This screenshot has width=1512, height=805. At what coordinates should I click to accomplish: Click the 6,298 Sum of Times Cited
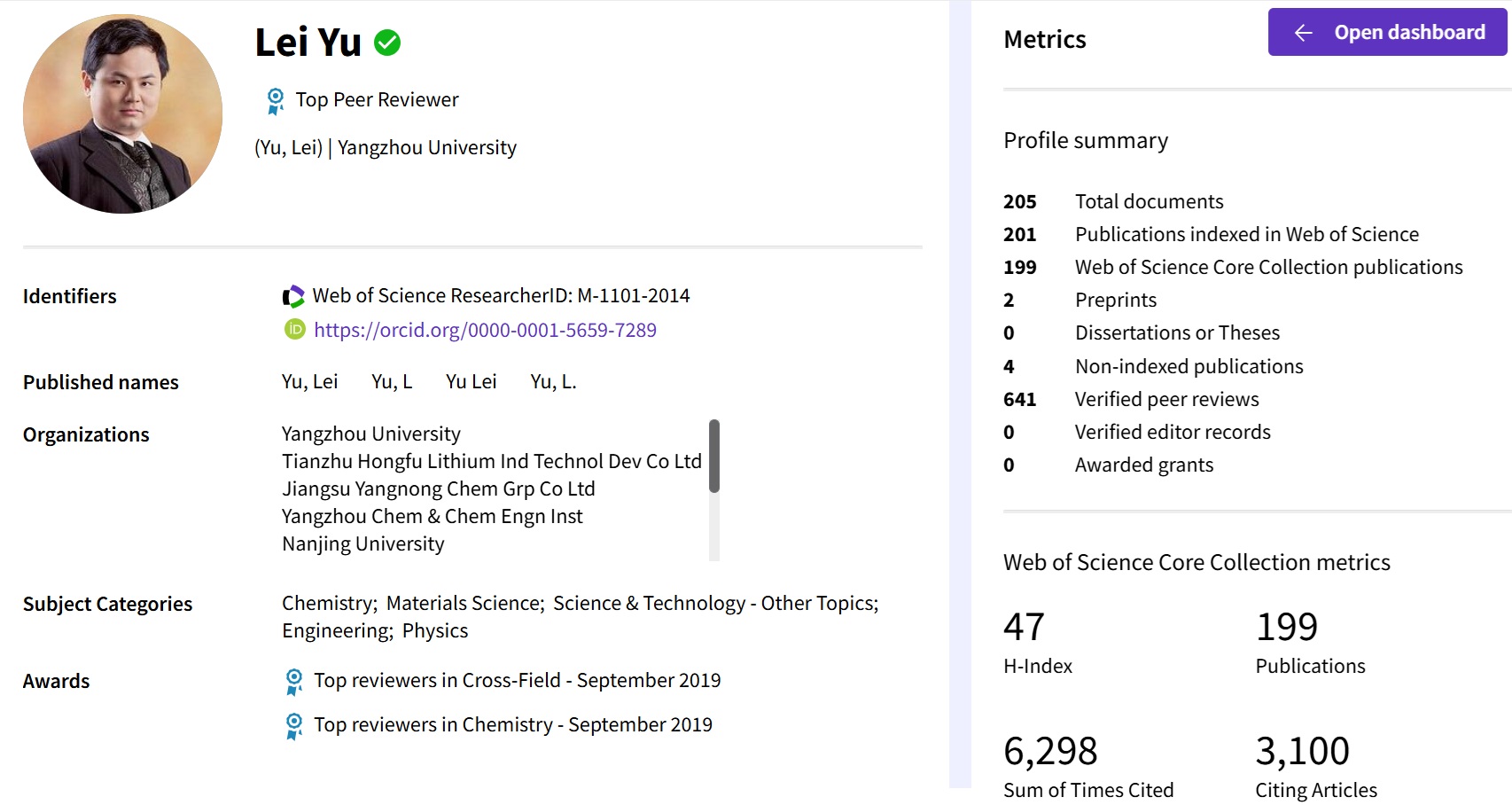point(1050,752)
